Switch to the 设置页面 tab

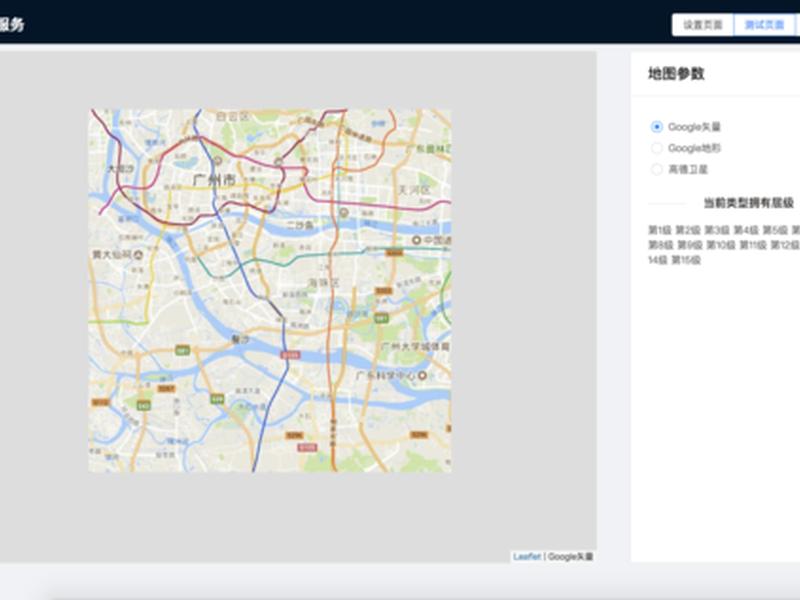coord(703,25)
